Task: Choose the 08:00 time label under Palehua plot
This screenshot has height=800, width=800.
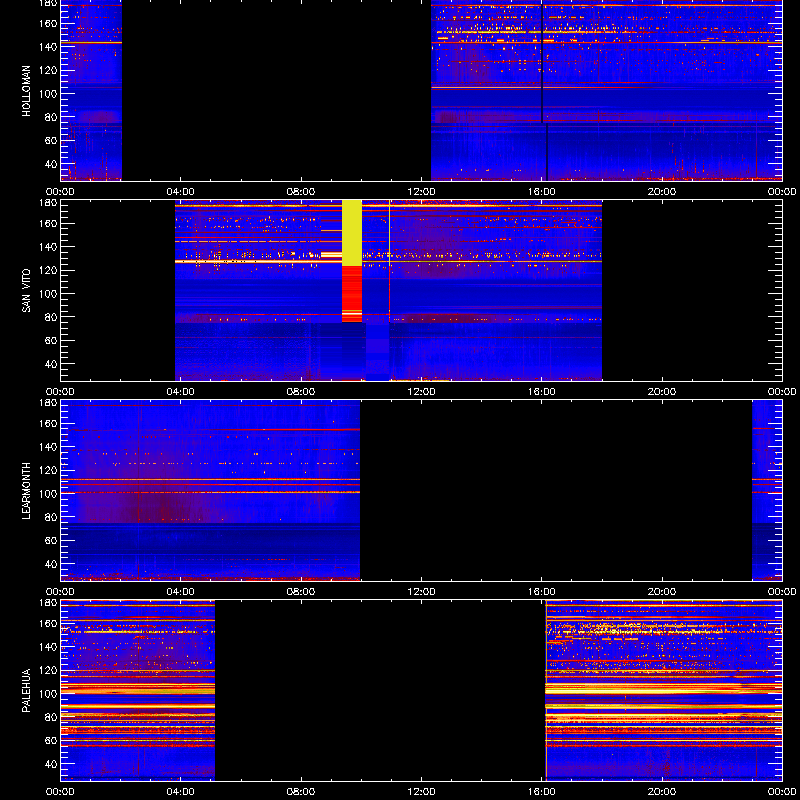Action: 301,792
